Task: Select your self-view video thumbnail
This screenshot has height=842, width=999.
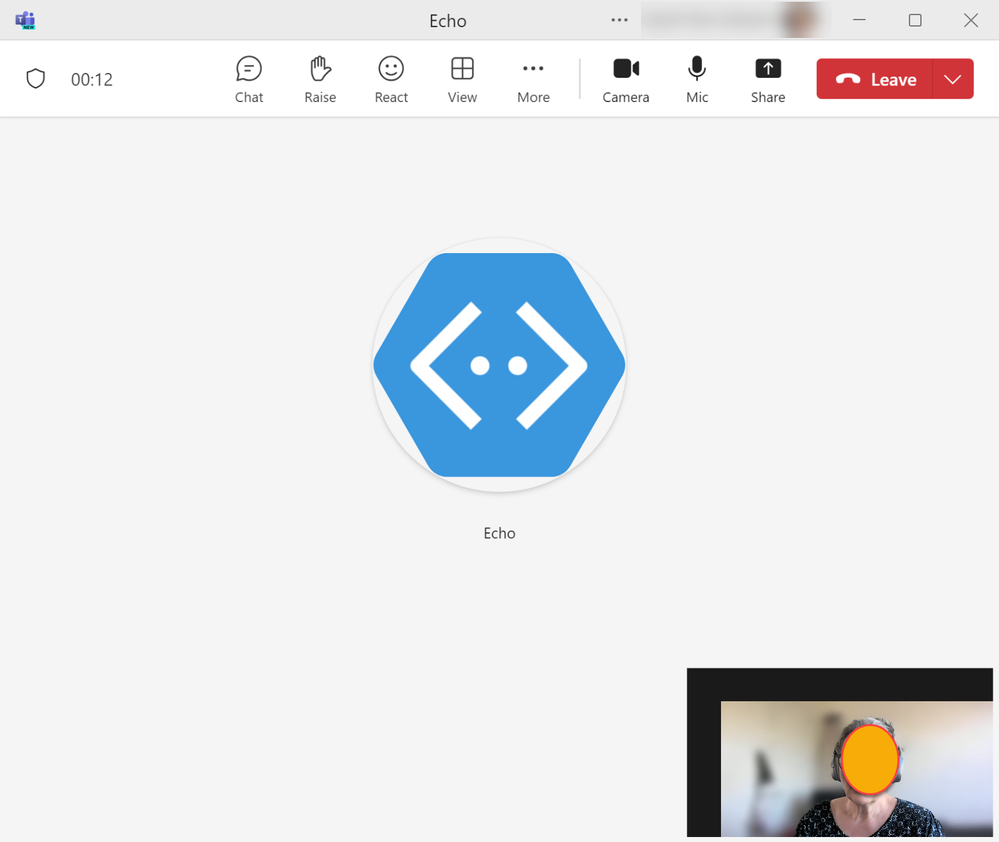Action: (x=840, y=752)
